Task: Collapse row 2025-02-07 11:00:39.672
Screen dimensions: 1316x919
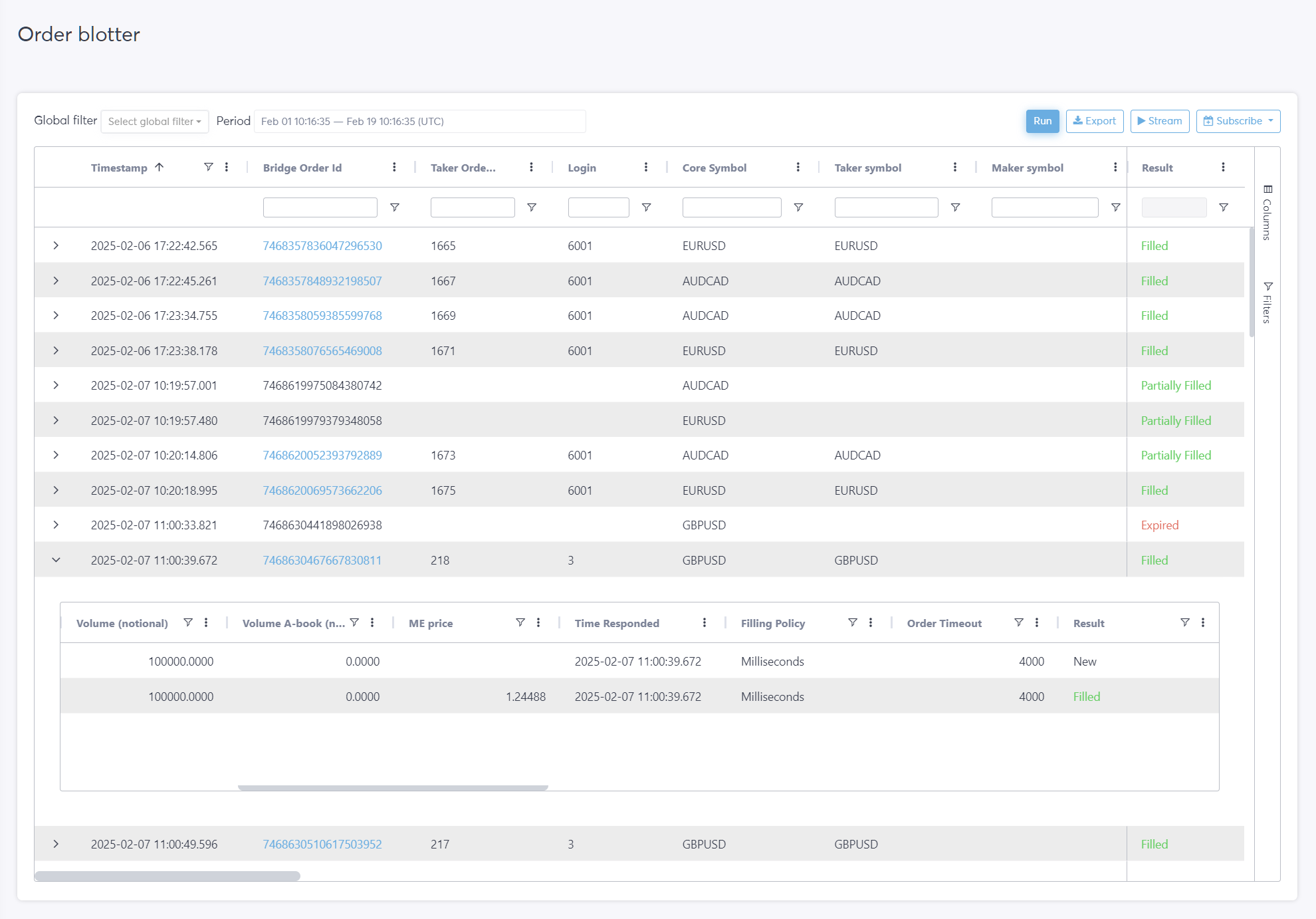Action: pos(56,560)
